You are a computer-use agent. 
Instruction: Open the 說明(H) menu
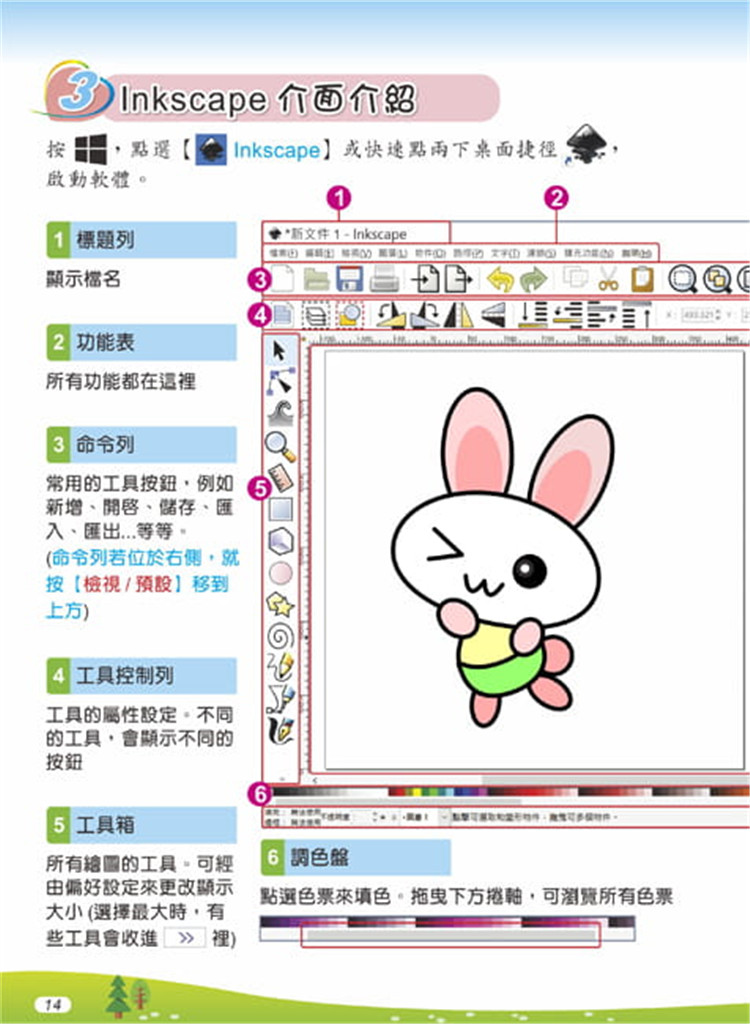636,253
